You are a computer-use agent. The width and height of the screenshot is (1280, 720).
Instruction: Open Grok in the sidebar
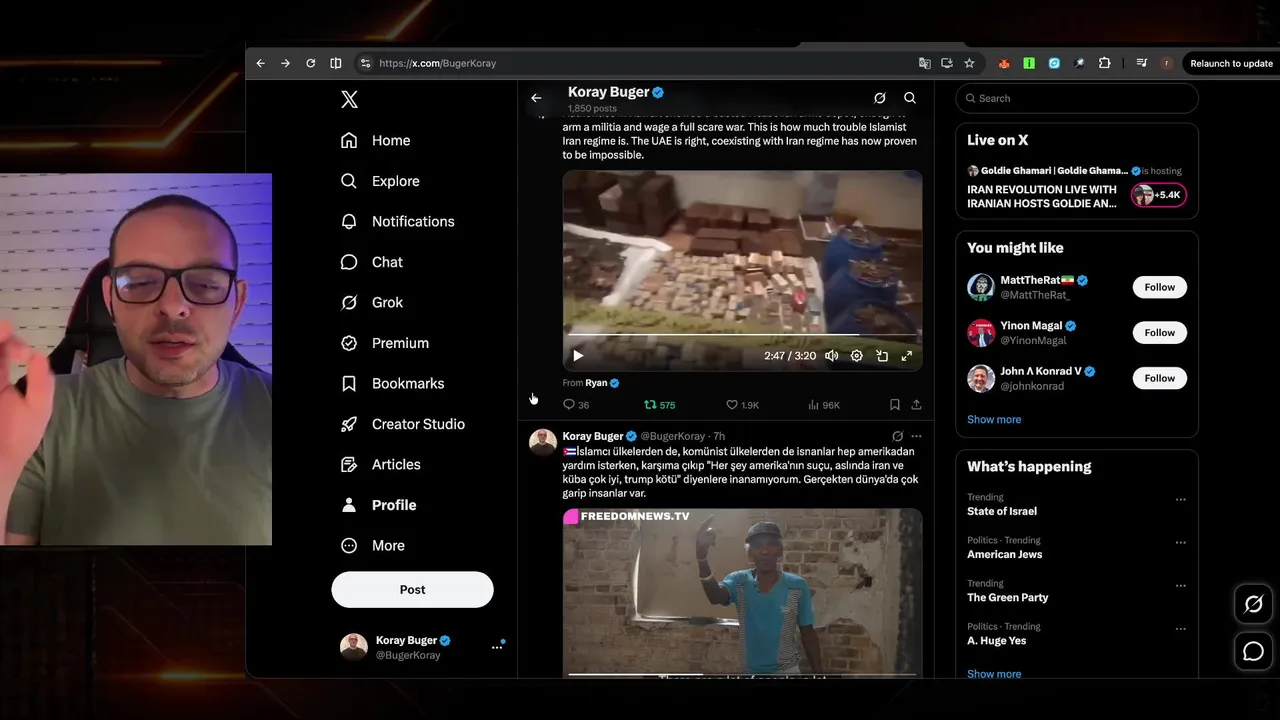coord(372,302)
